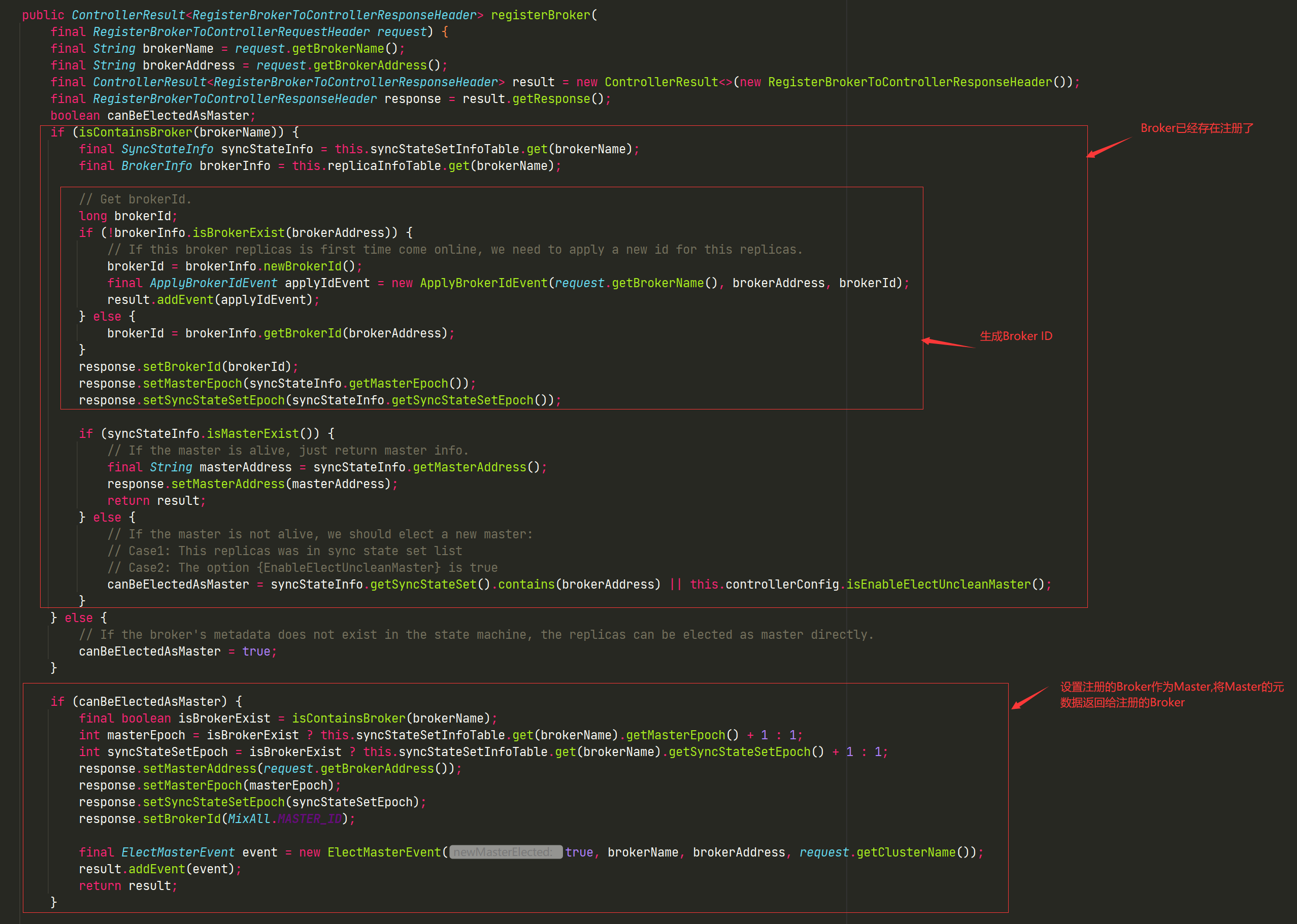Click the Get brokerId comment line
The height and width of the screenshot is (924, 1297).
(135, 199)
